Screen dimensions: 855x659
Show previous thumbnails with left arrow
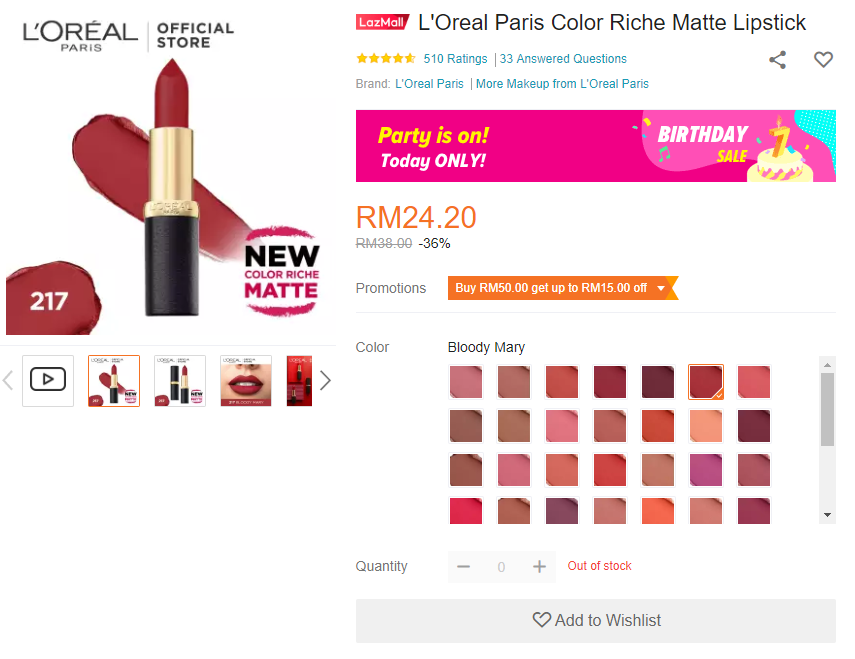8,380
